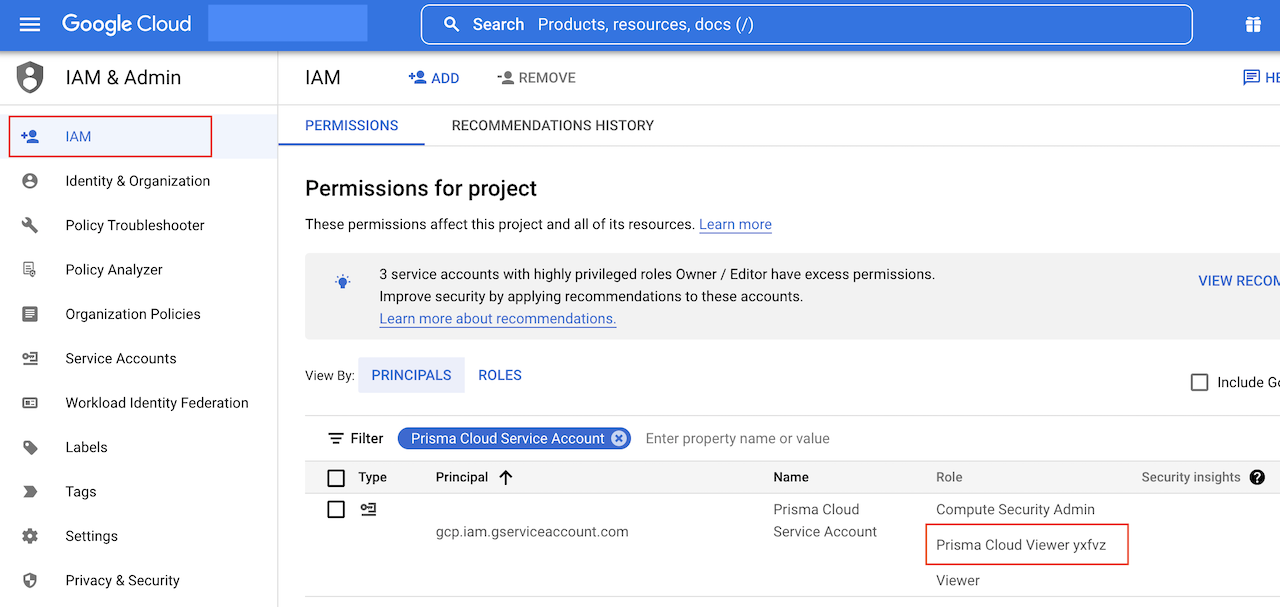Switch View By to Roles

500,375
